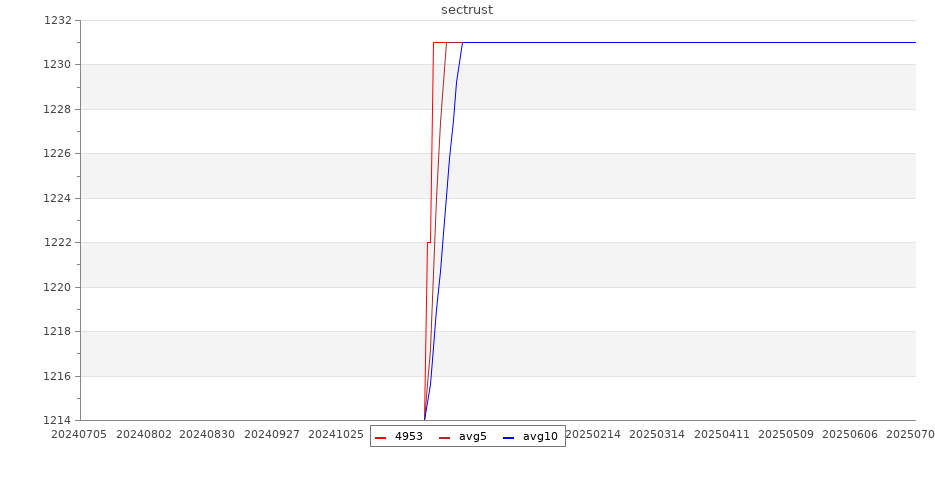This screenshot has width=935, height=500.
Task: Click the 20240705 x-axis date label
Action: tap(79, 435)
